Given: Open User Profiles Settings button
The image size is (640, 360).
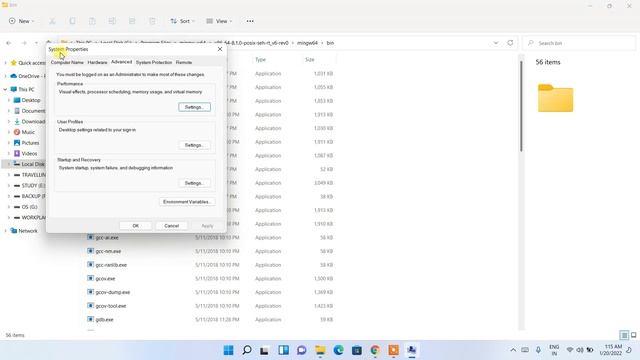Looking at the screenshot, I should click(x=194, y=145).
